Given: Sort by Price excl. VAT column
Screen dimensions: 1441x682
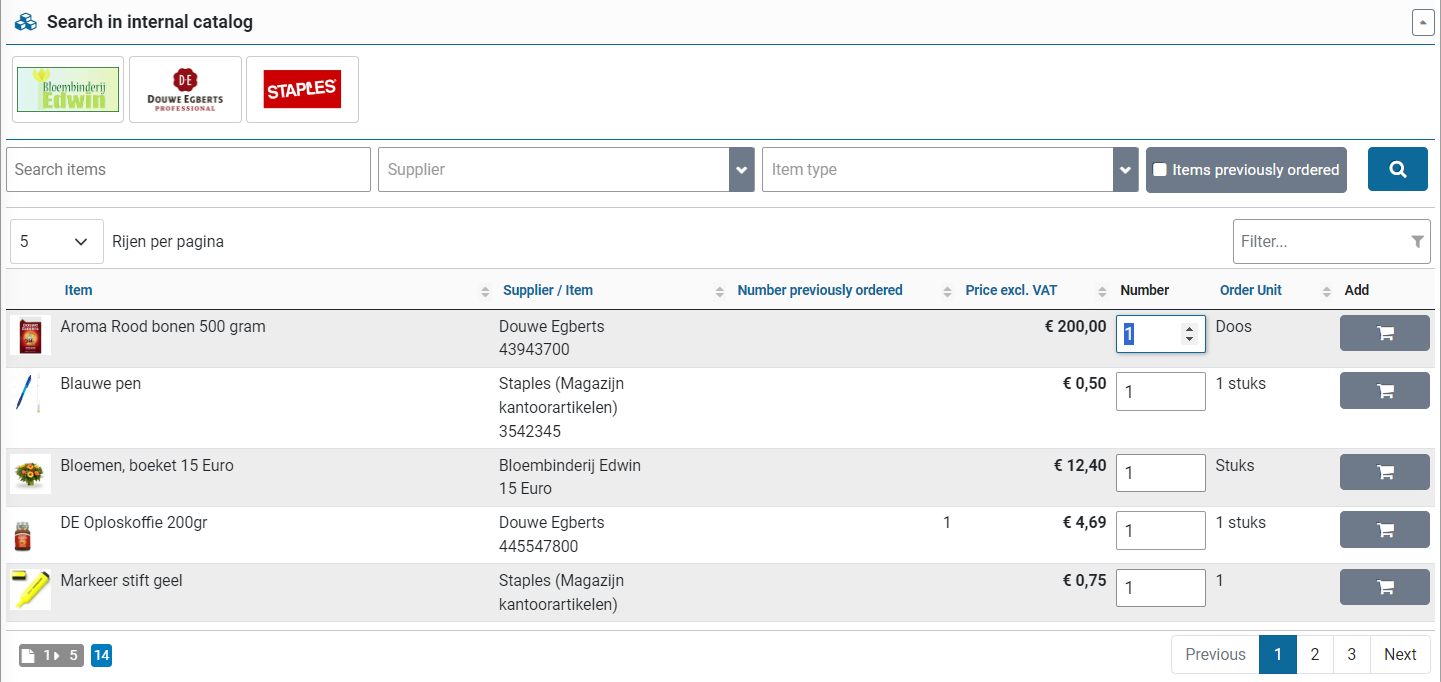Looking at the screenshot, I should [x=1011, y=291].
